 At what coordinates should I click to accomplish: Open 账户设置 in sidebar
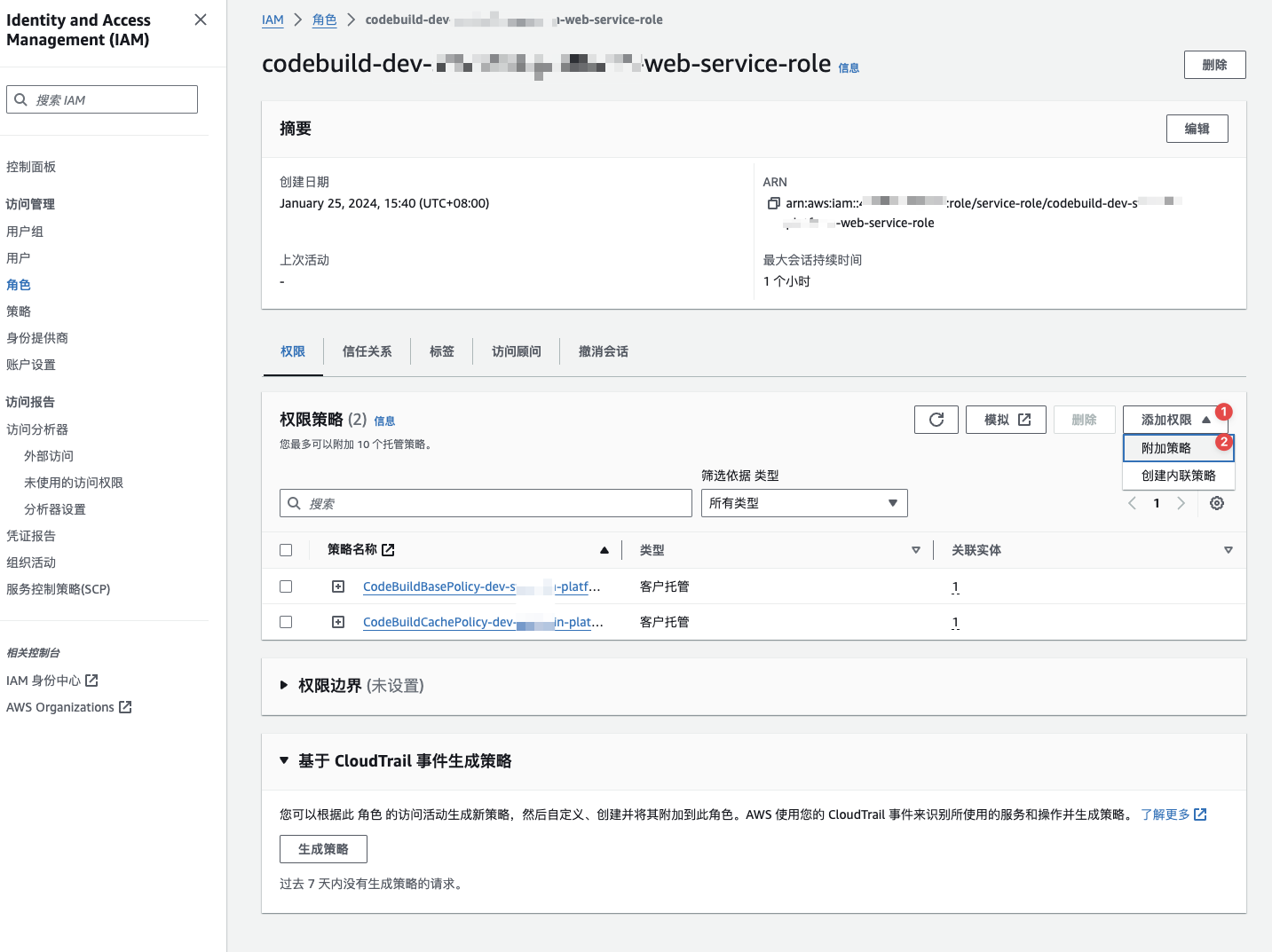[x=31, y=365]
